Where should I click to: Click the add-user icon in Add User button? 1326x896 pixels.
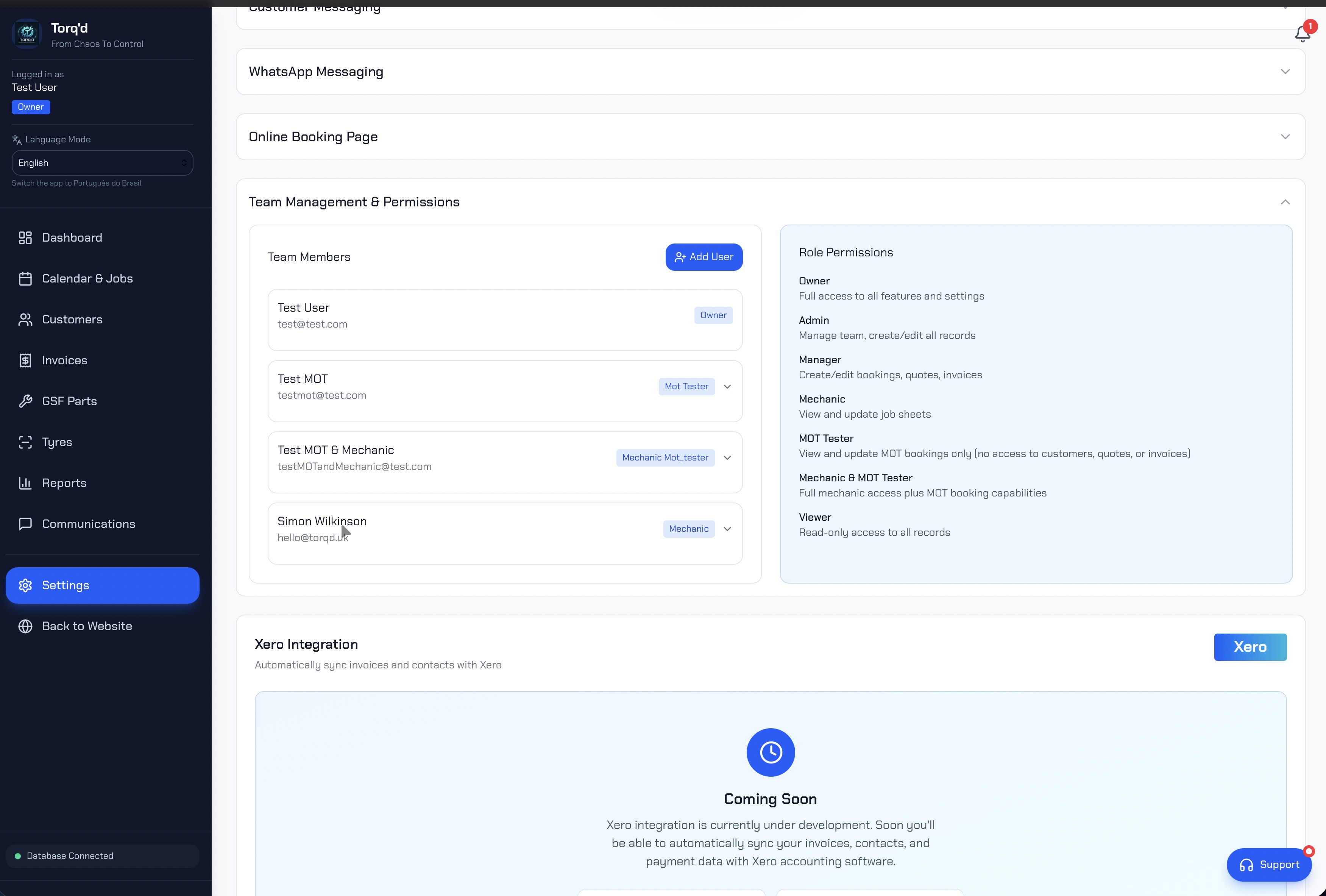[x=680, y=258]
